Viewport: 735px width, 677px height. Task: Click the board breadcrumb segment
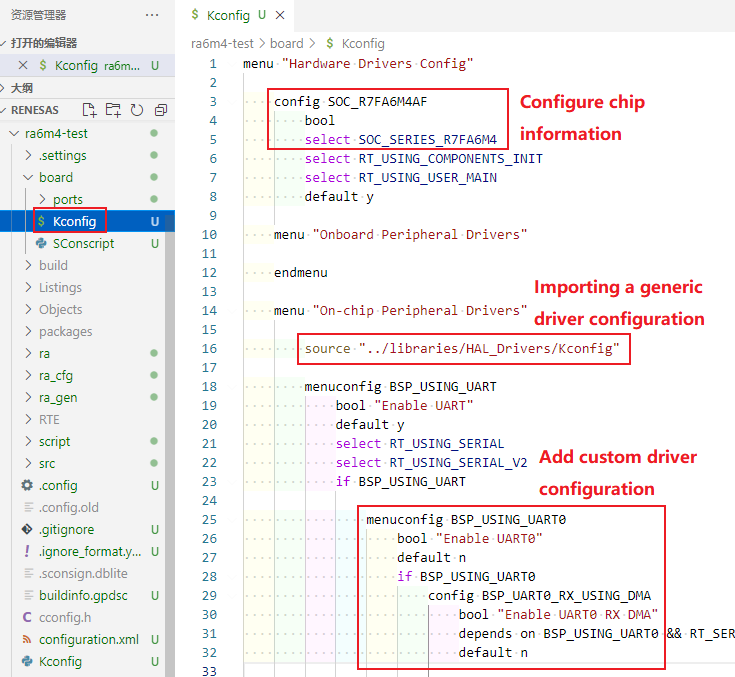286,44
